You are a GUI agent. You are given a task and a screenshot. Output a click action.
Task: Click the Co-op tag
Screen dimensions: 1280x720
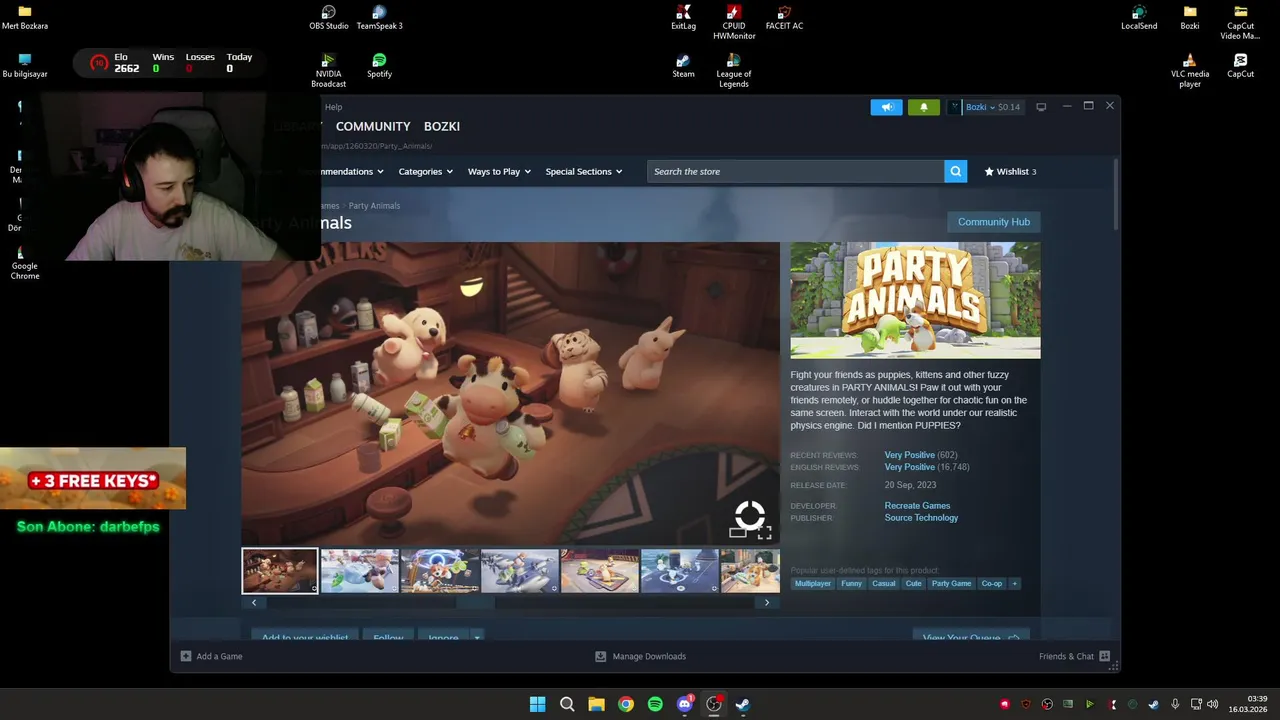pos(991,583)
